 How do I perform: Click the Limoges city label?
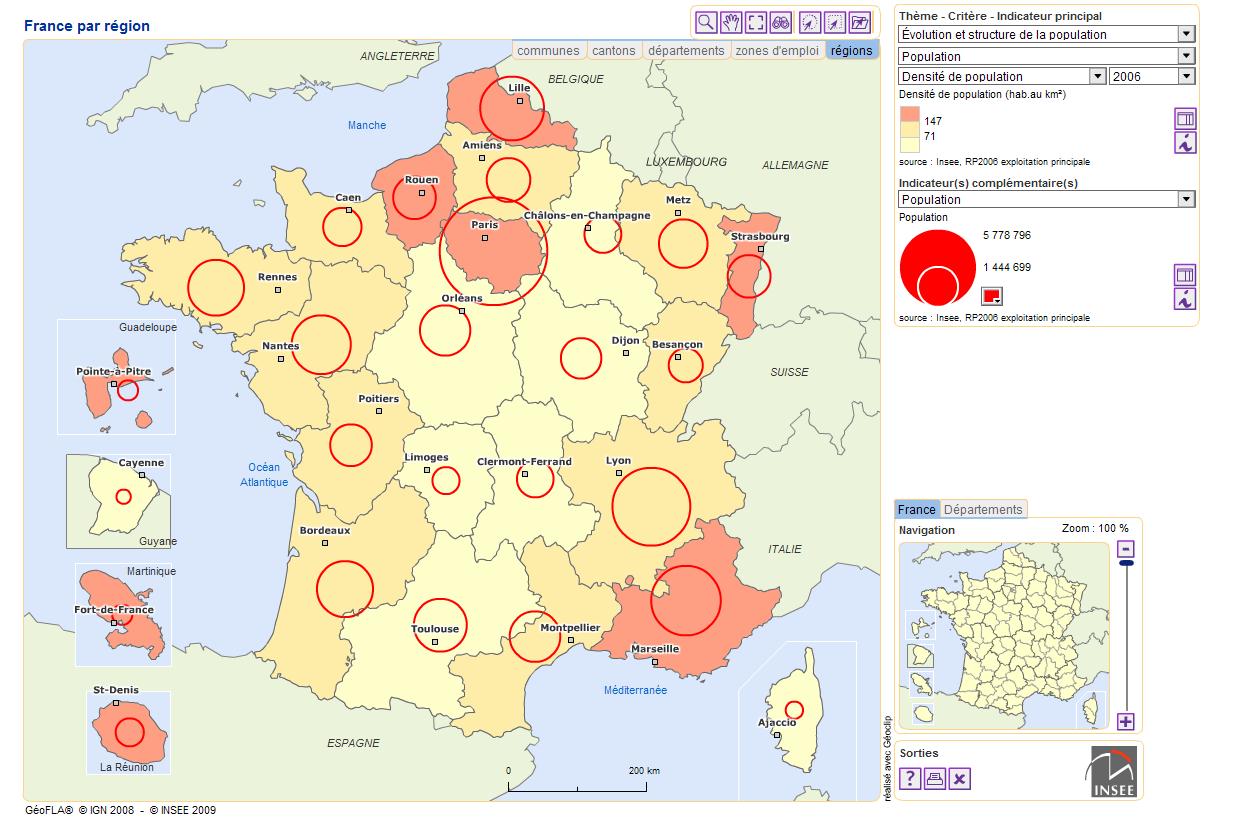coord(427,458)
